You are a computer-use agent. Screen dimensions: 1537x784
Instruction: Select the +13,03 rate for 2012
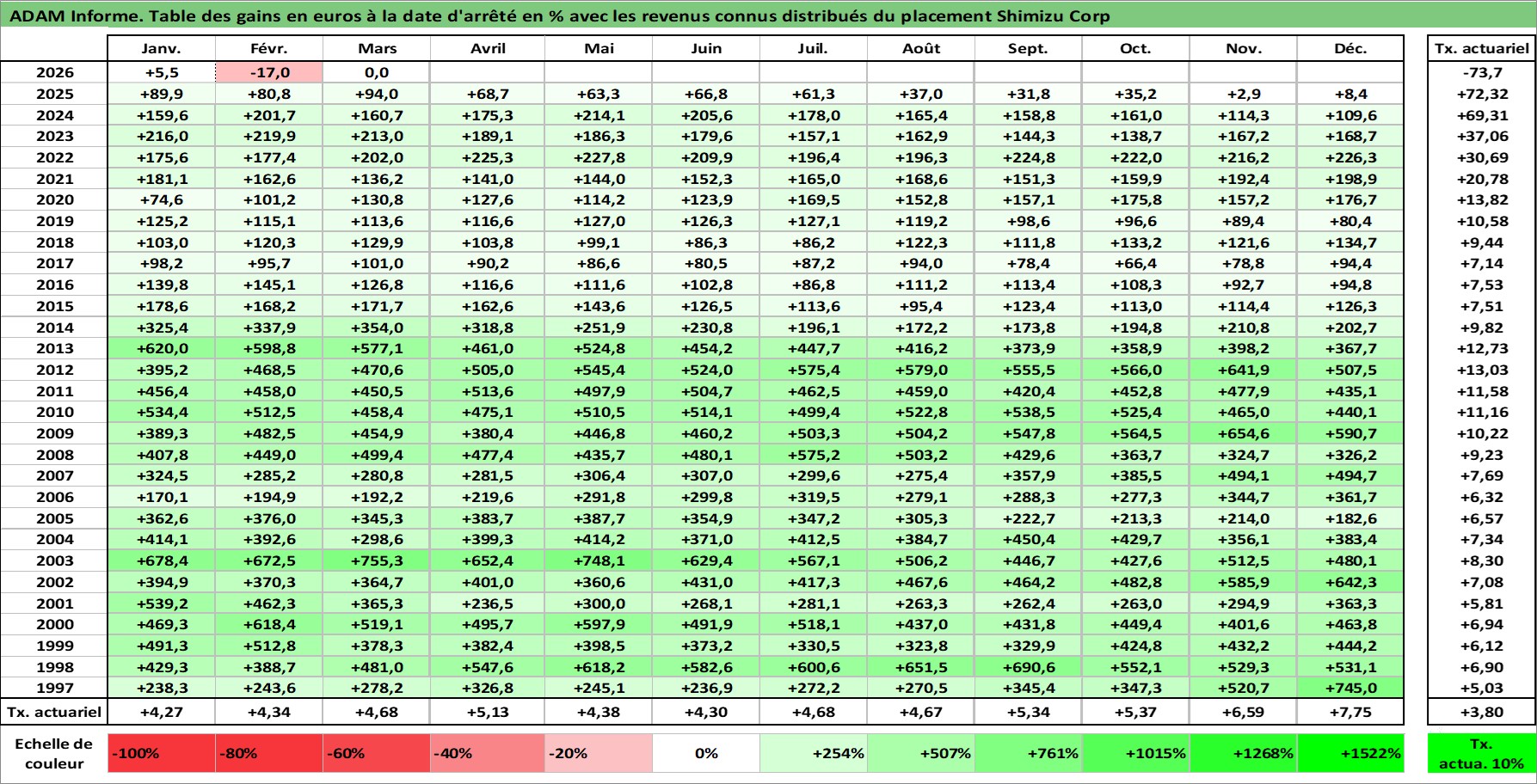1481,370
